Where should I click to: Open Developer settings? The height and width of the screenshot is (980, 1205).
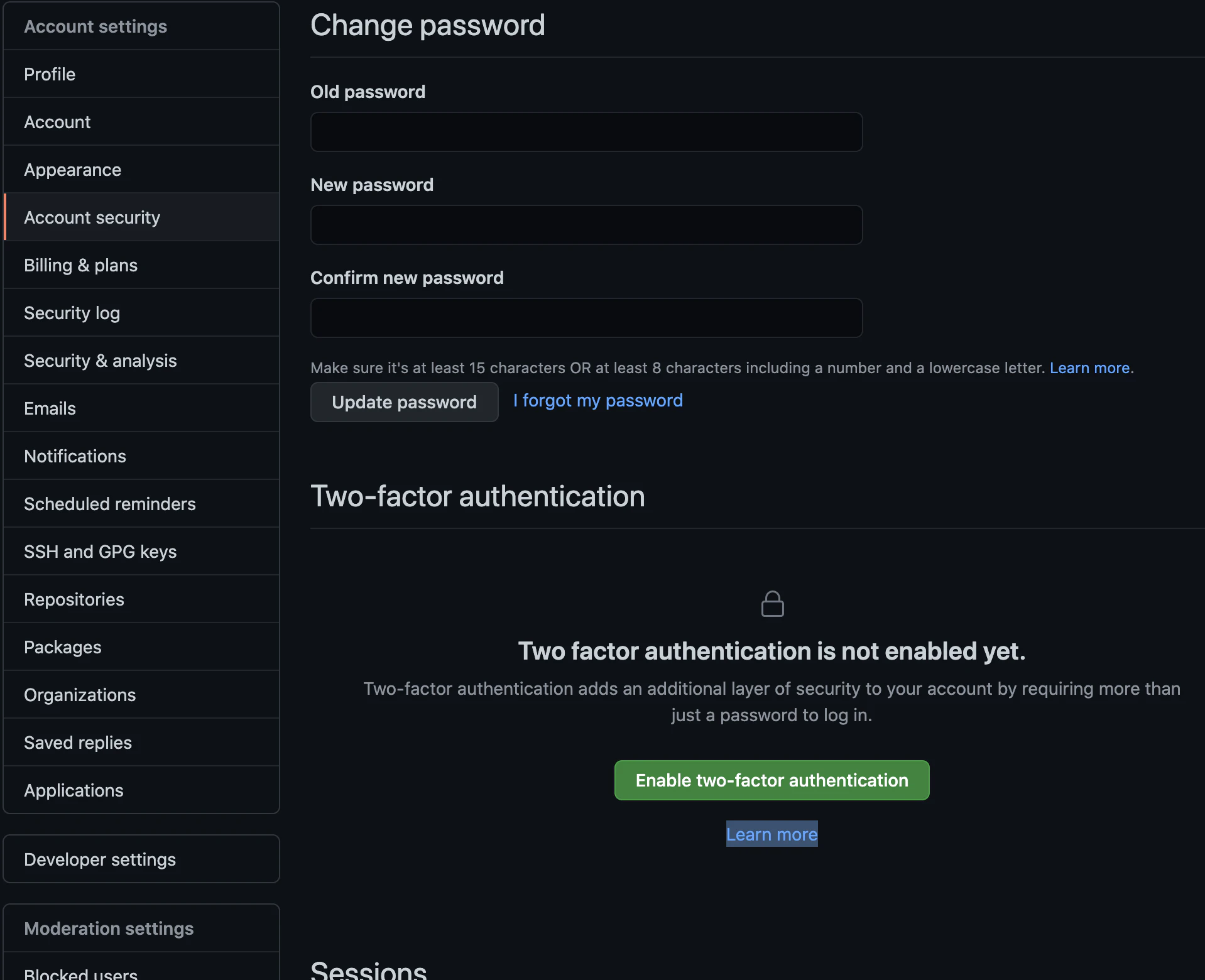coord(141,859)
